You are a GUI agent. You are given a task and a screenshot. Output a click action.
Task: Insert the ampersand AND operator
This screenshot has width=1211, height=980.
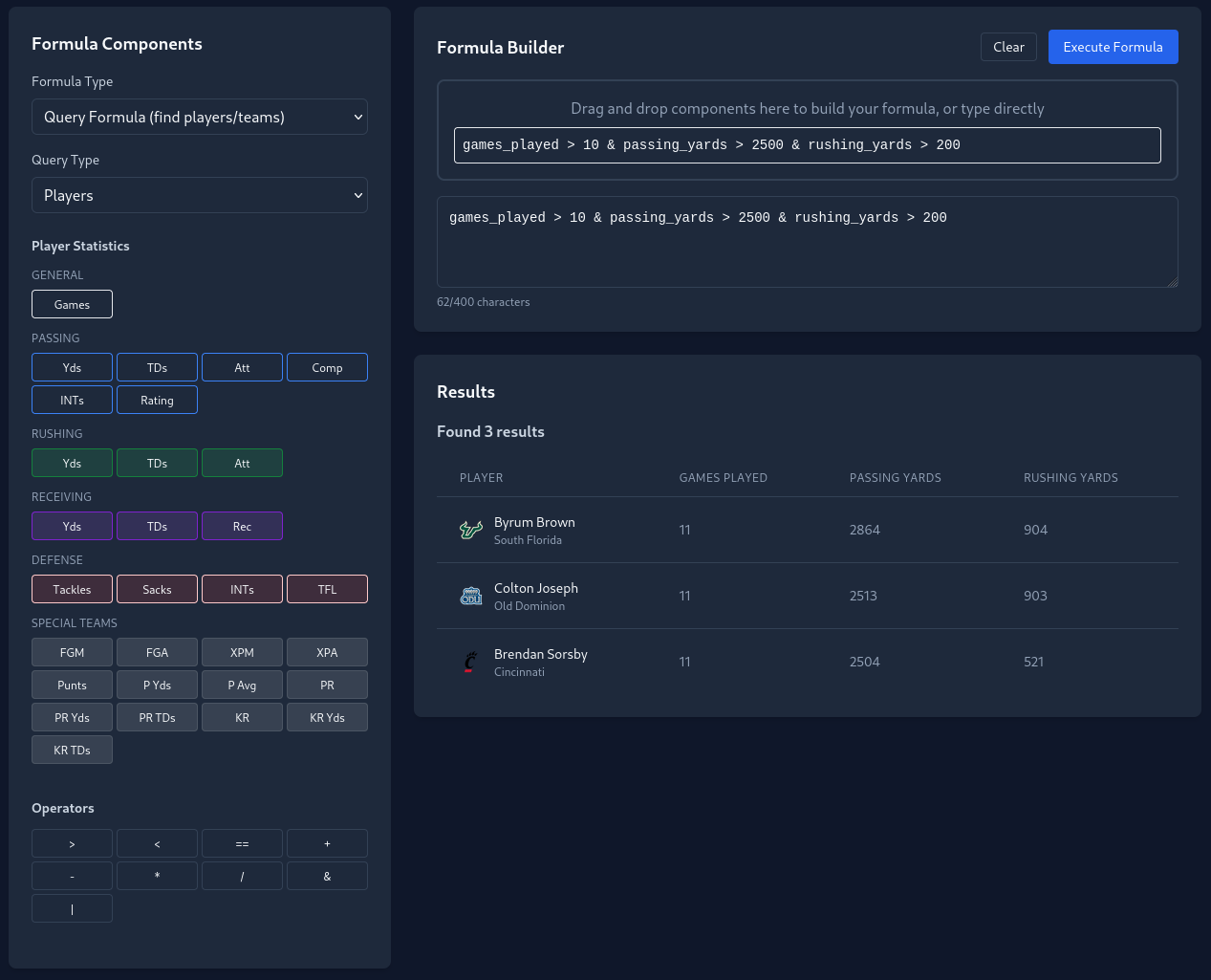click(327, 876)
